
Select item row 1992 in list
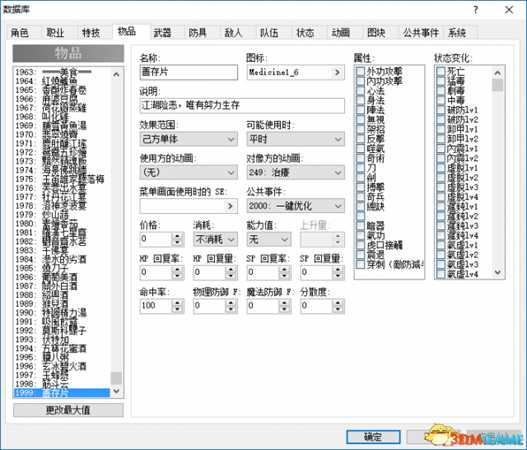point(62,330)
